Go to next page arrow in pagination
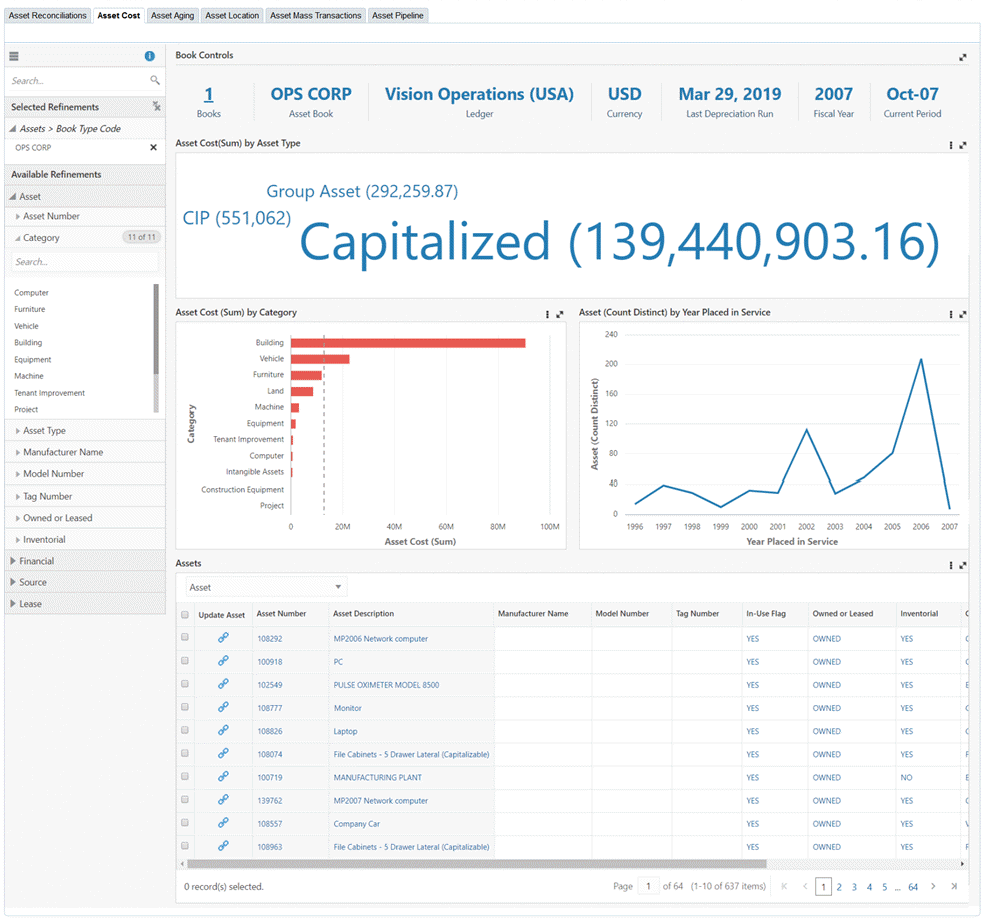 [933, 887]
